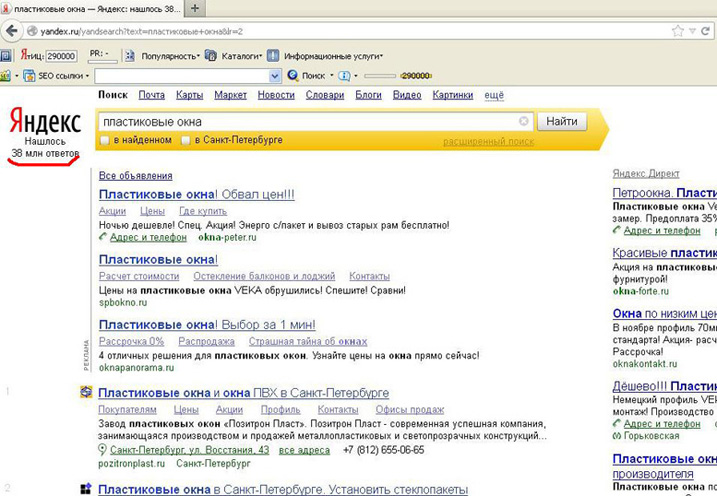Image resolution: width=717 pixels, height=496 pixels.
Task: Click the PR rank progress bar
Action: (102, 61)
